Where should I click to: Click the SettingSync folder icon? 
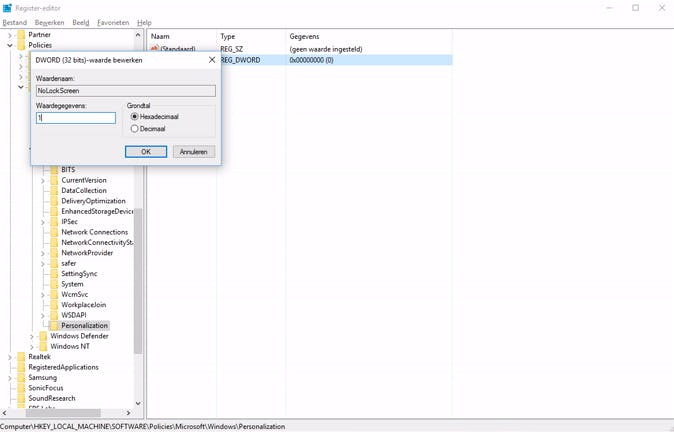[54, 274]
